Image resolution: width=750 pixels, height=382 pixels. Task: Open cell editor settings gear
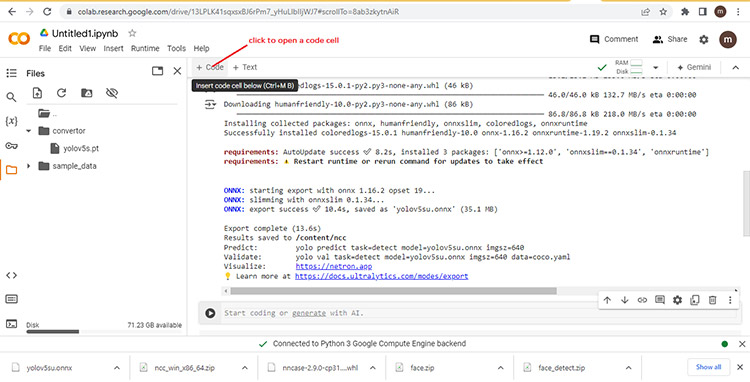pyautogui.click(x=677, y=300)
